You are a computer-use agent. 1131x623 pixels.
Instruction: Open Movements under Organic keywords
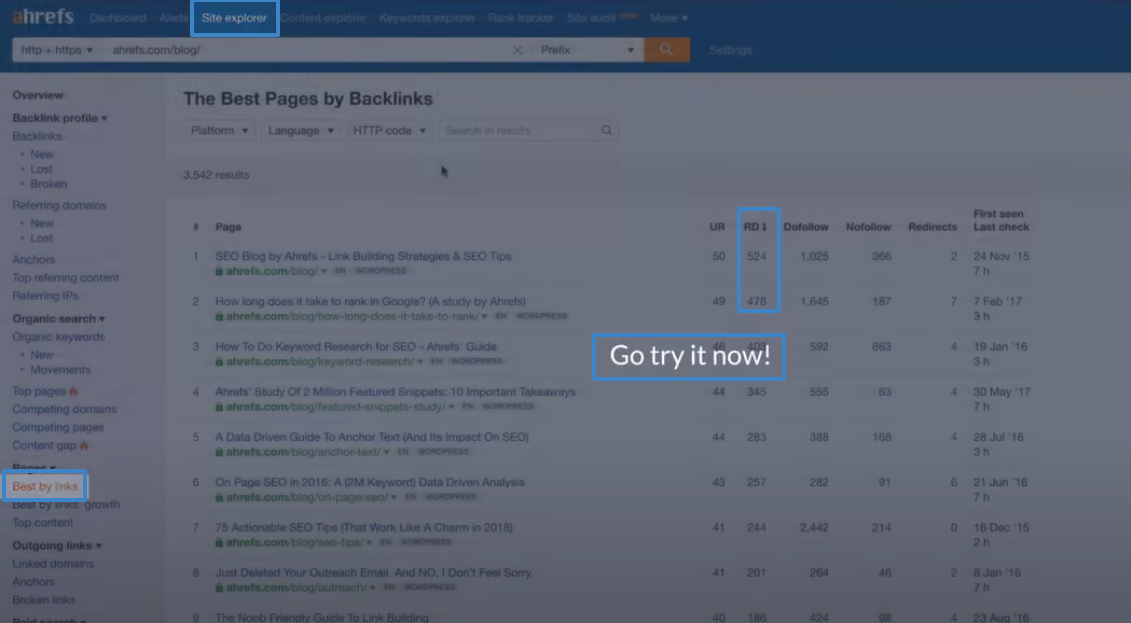61,370
